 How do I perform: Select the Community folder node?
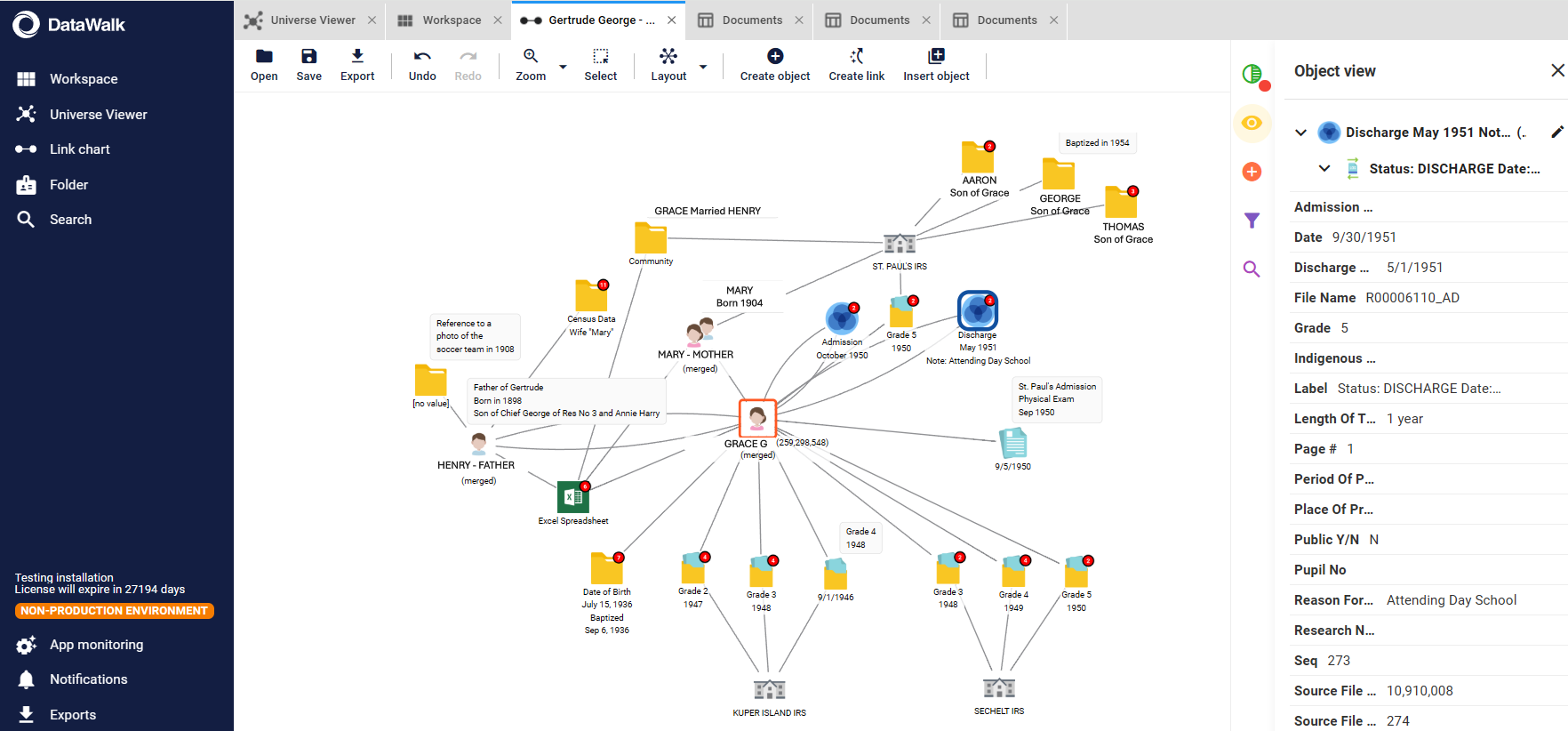click(651, 238)
